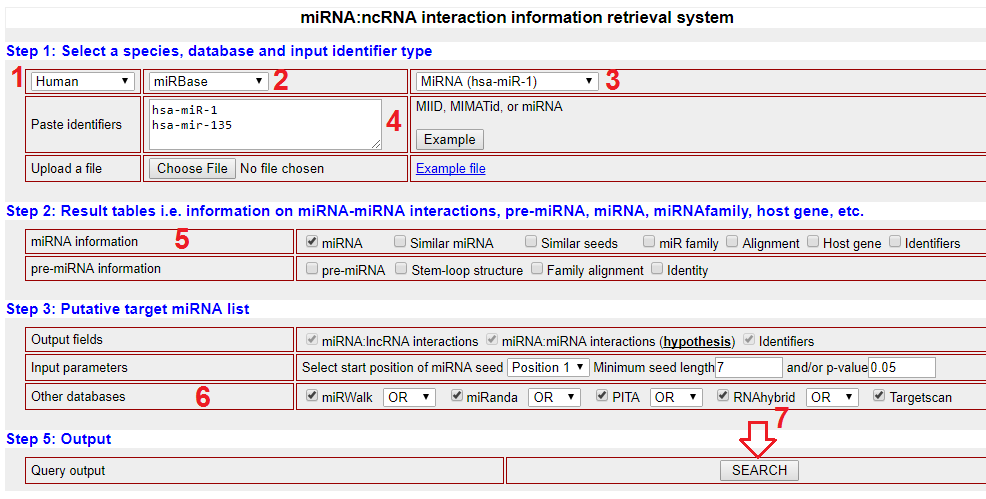
Task: Expand the miRBase database dropdown
Action: click(208, 81)
